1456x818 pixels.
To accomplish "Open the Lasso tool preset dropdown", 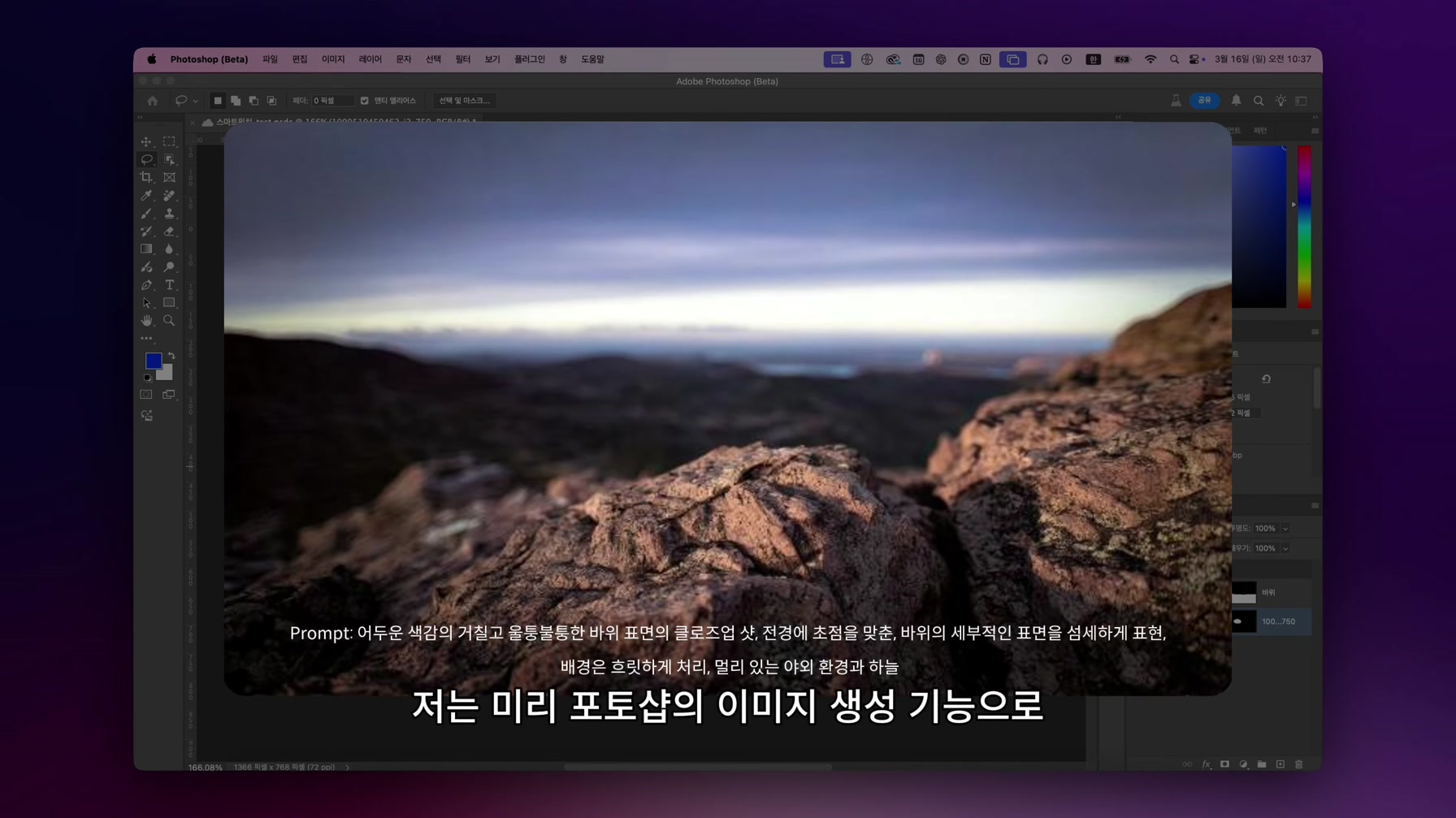I will [195, 102].
